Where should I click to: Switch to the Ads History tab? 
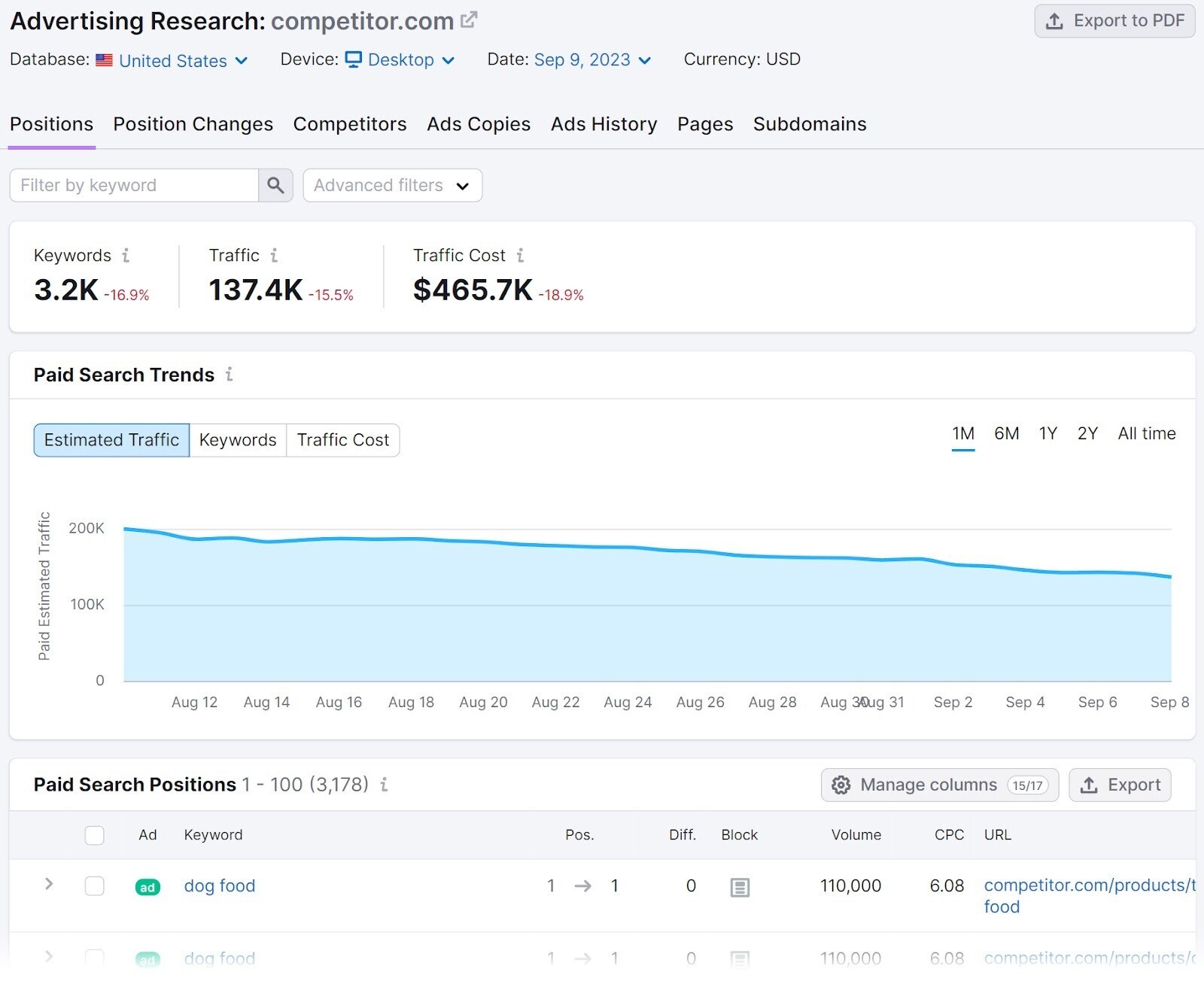[604, 124]
